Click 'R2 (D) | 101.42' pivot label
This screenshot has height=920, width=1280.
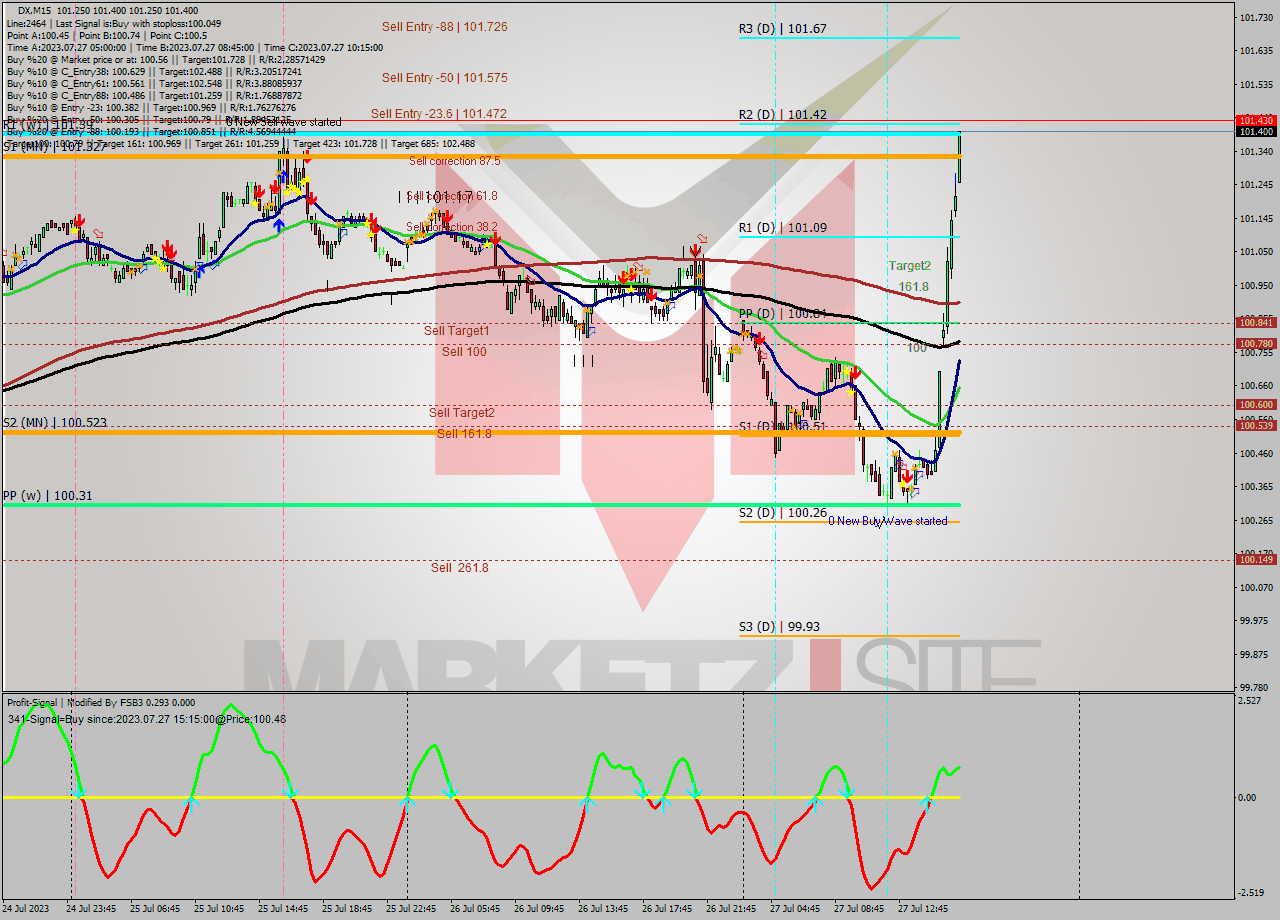tap(782, 115)
